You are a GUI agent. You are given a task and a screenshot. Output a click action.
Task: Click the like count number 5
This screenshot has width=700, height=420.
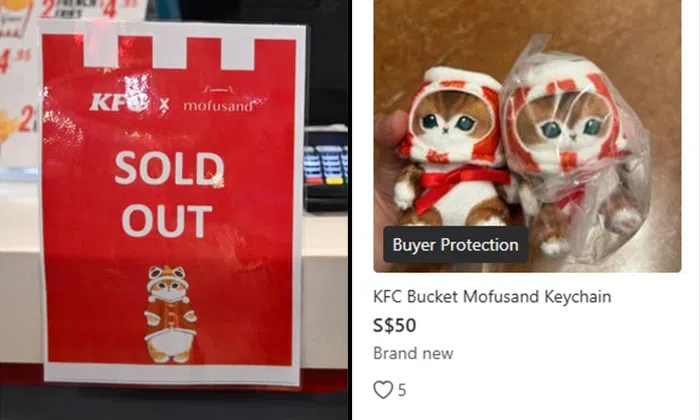pyautogui.click(x=402, y=390)
